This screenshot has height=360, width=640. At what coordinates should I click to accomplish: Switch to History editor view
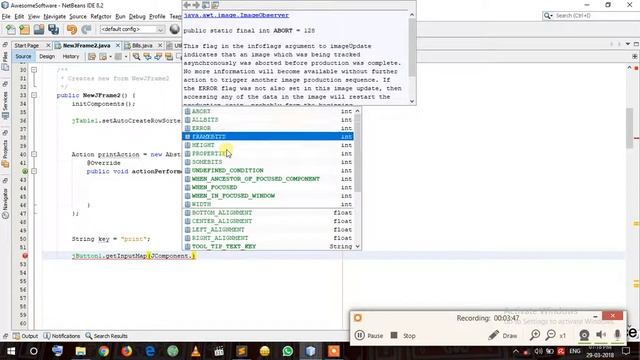pyautogui.click(x=71, y=56)
